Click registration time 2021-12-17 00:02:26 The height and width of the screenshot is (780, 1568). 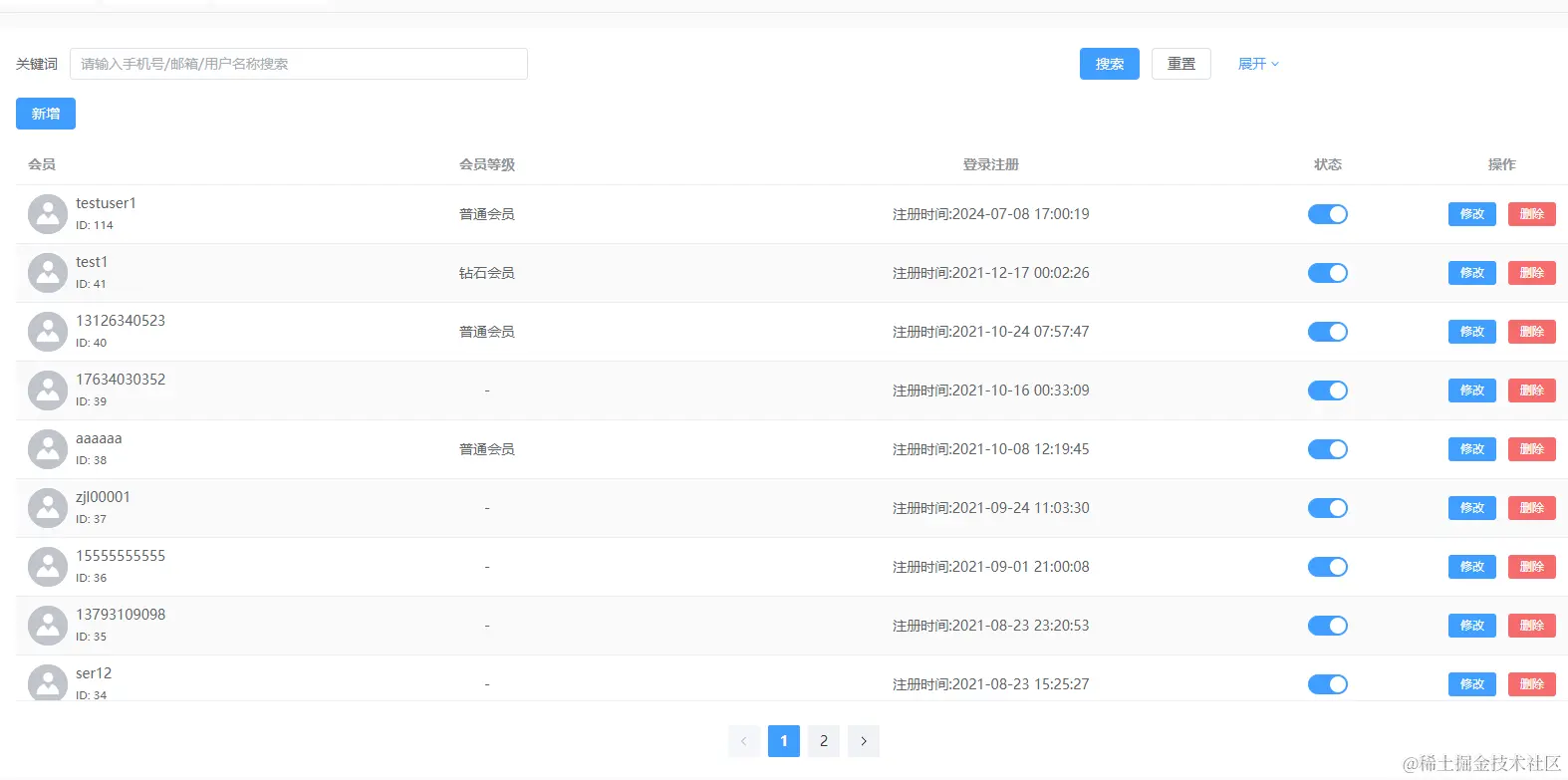click(x=991, y=273)
